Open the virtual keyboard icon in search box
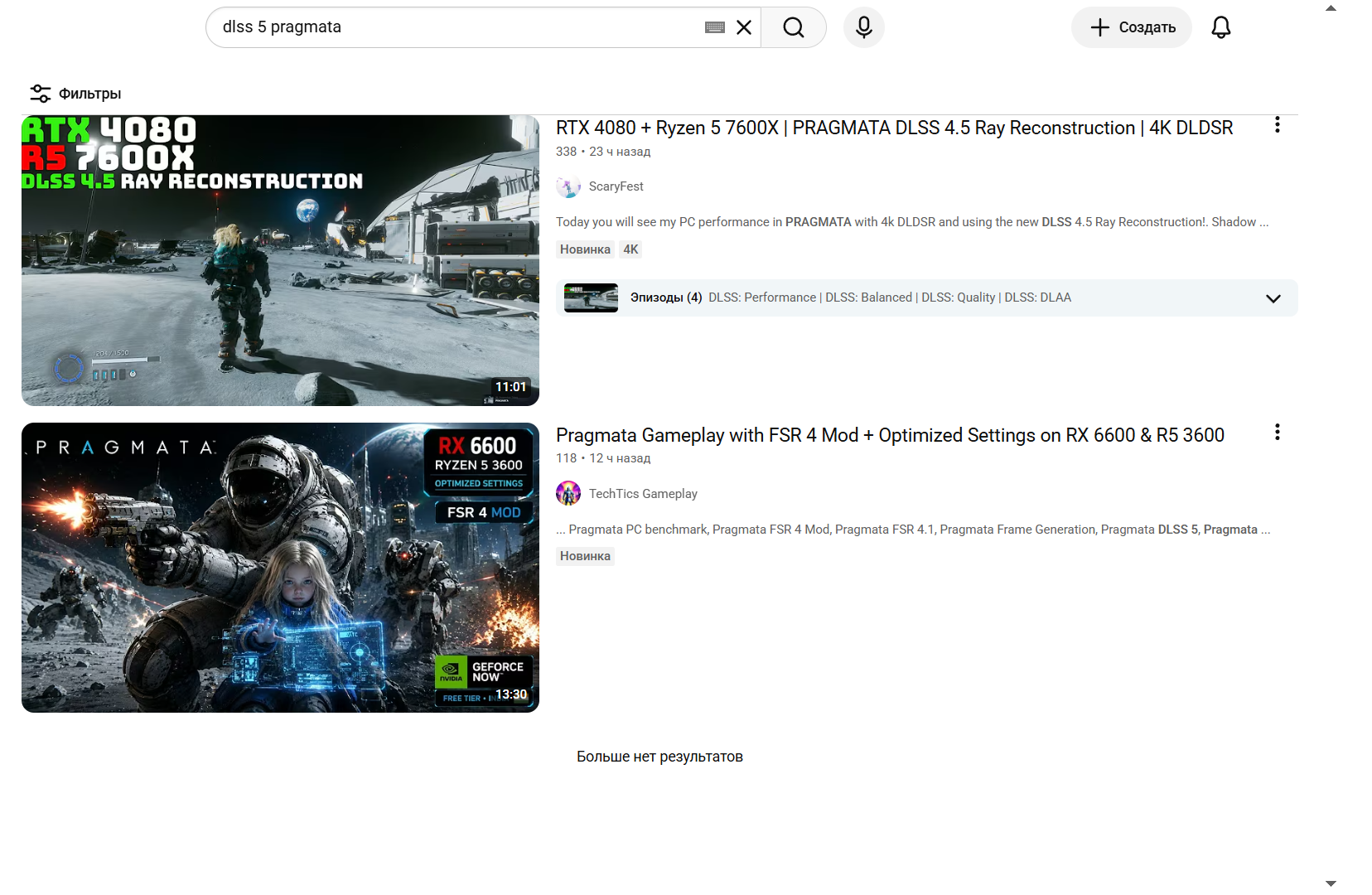The height and width of the screenshot is (895, 1372). pyautogui.click(x=715, y=27)
